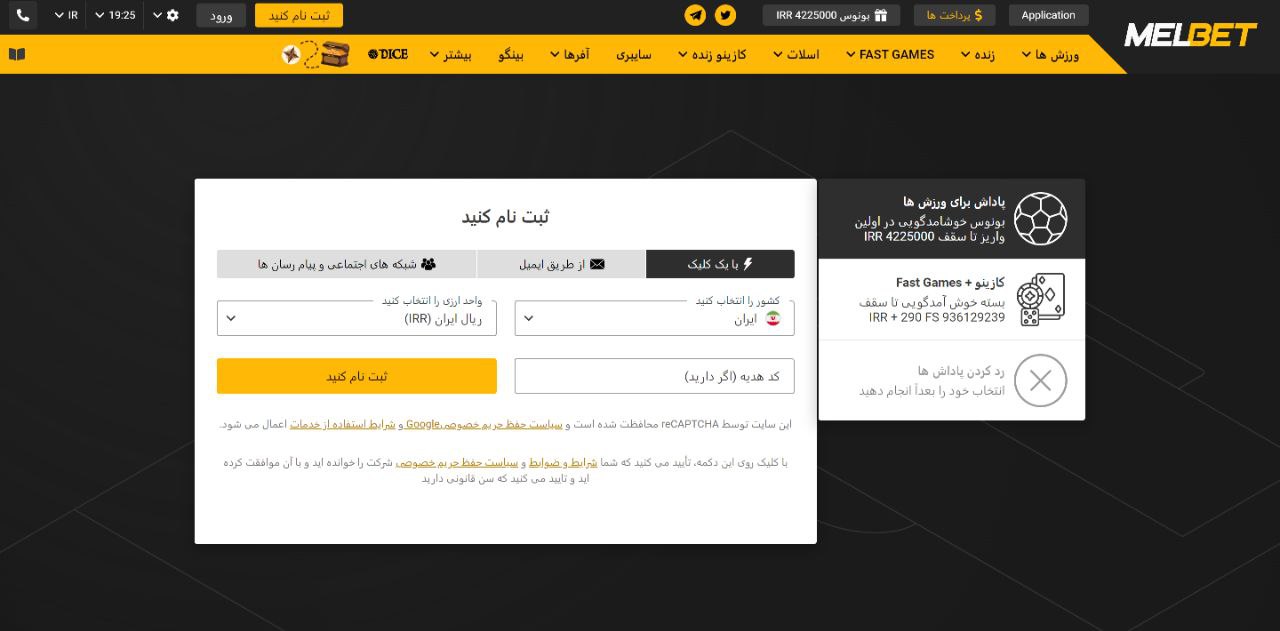Click the Twitter icon
The width and height of the screenshot is (1280, 631).
tap(726, 15)
